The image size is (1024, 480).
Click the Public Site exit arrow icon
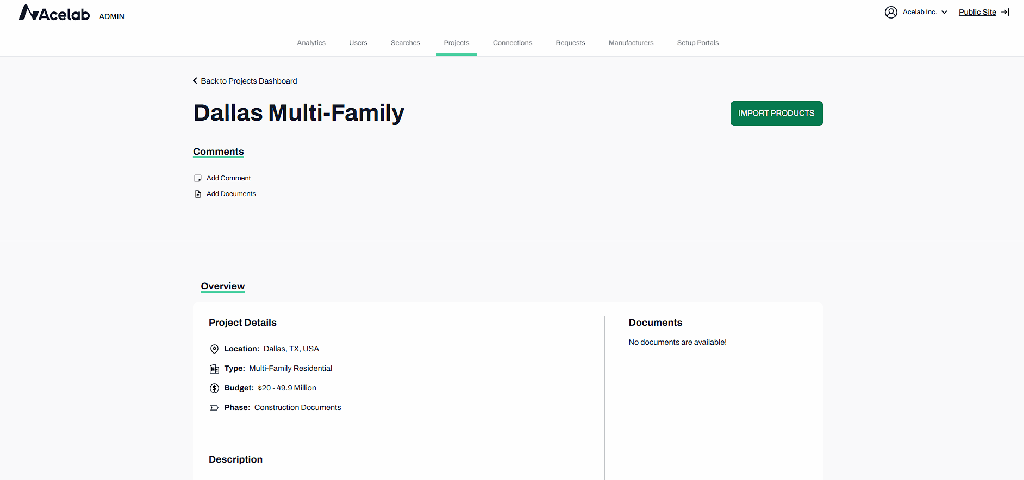(x=1004, y=12)
